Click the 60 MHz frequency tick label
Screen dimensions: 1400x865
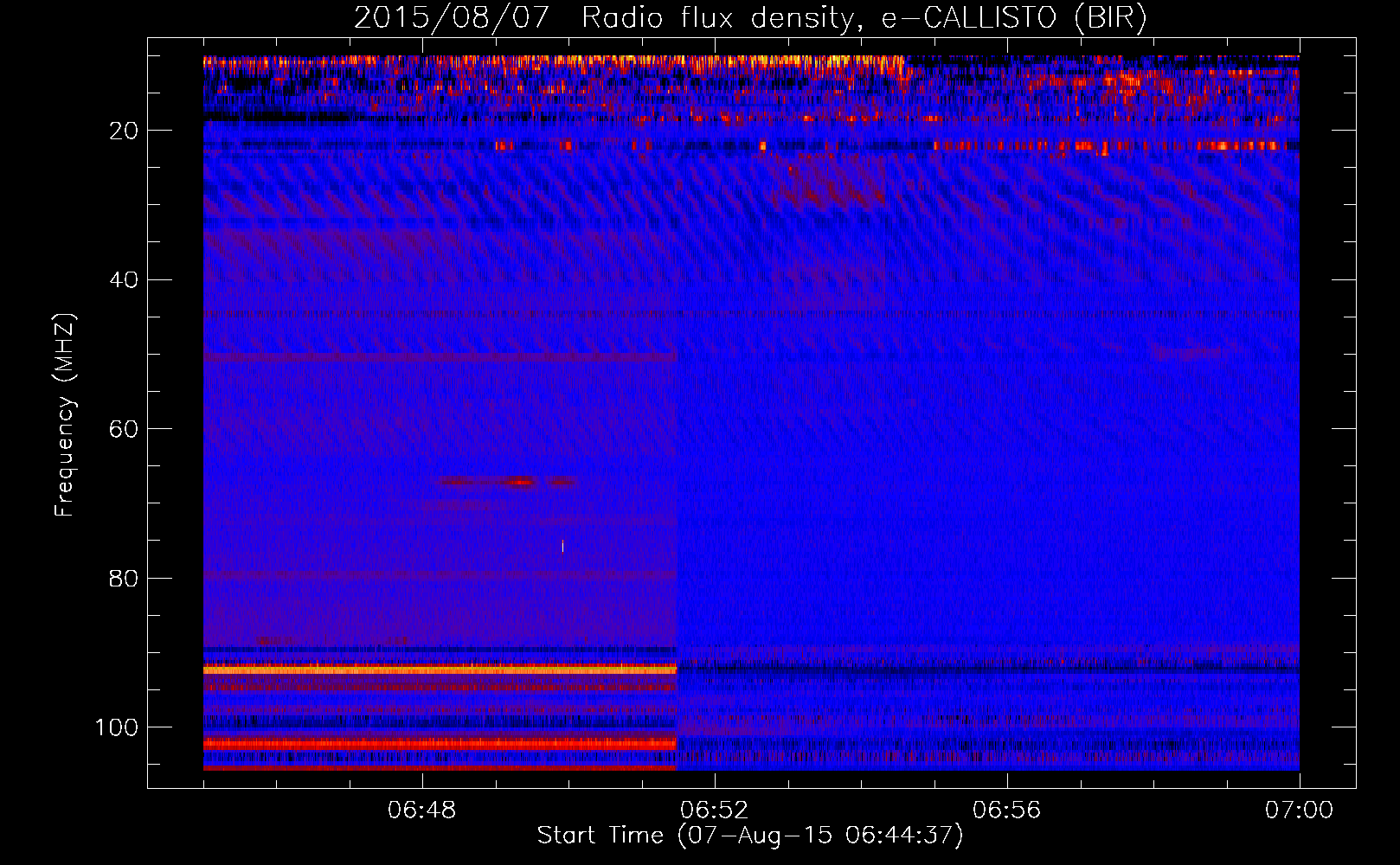point(124,429)
